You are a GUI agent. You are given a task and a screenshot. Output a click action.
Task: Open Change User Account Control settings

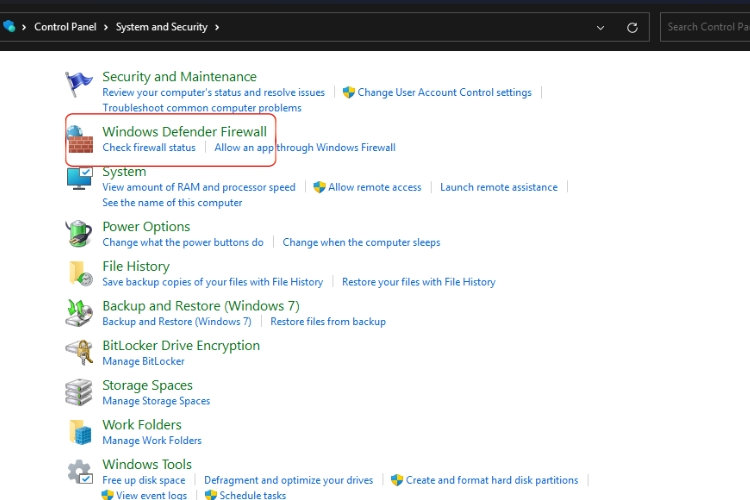[x=444, y=93]
